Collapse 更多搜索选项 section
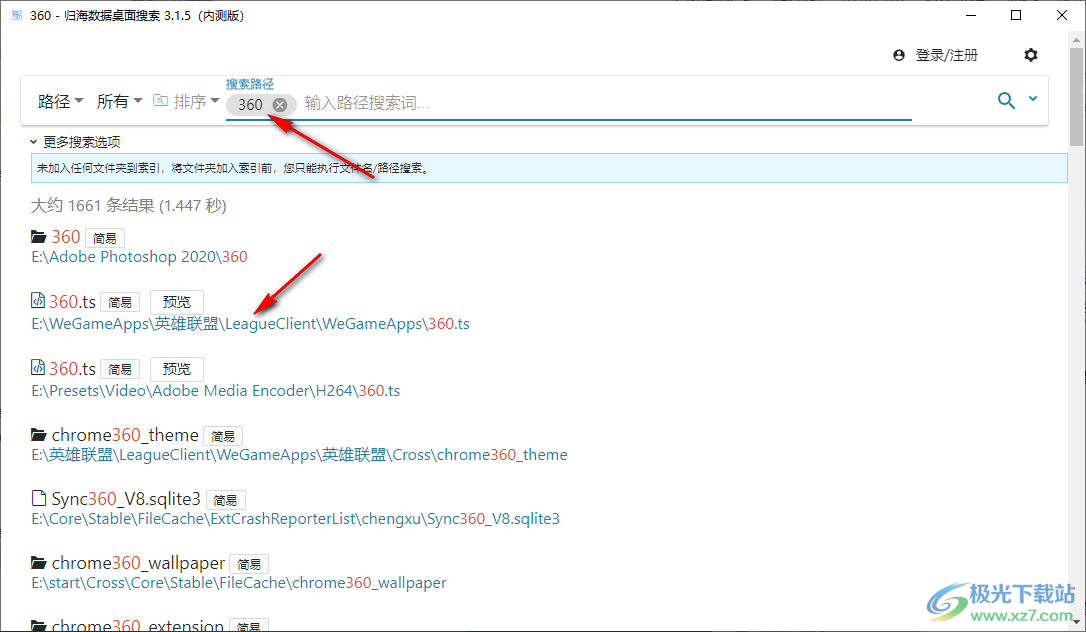The image size is (1086, 632). [75, 142]
